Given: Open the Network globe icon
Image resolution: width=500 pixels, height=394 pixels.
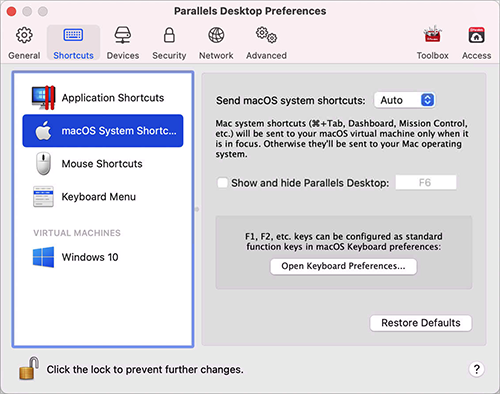Looking at the screenshot, I should coord(216,35).
